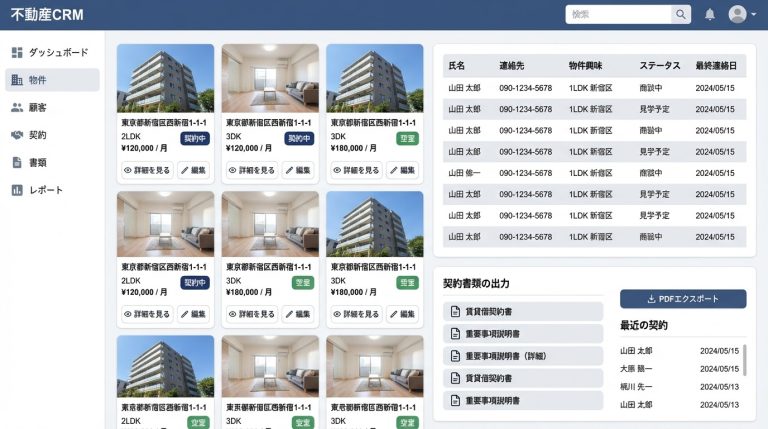Click the 最終連絡日 column header
The image size is (768, 429).
[716, 65]
